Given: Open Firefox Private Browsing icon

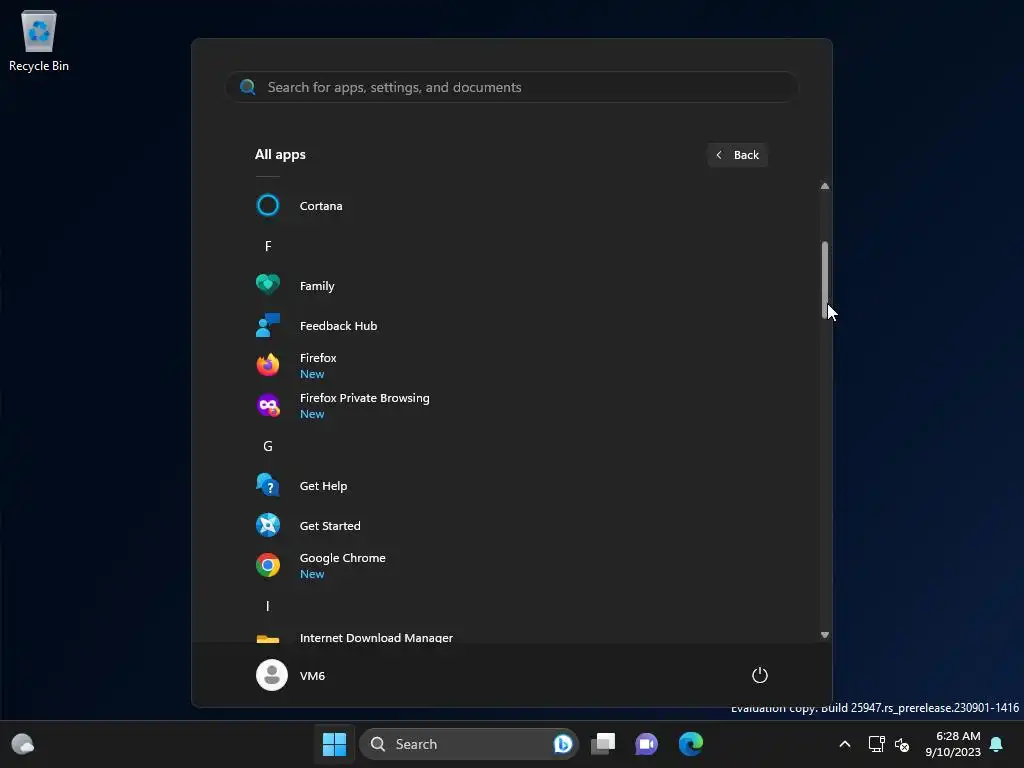Looking at the screenshot, I should (x=268, y=406).
